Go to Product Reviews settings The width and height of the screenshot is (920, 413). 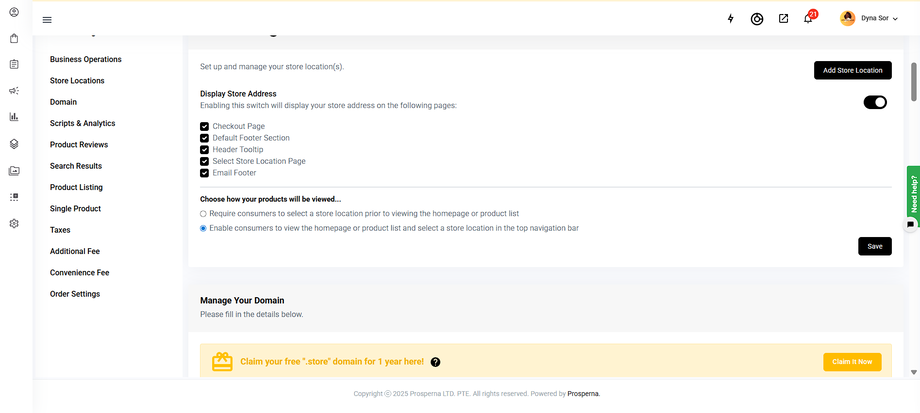[x=79, y=145]
